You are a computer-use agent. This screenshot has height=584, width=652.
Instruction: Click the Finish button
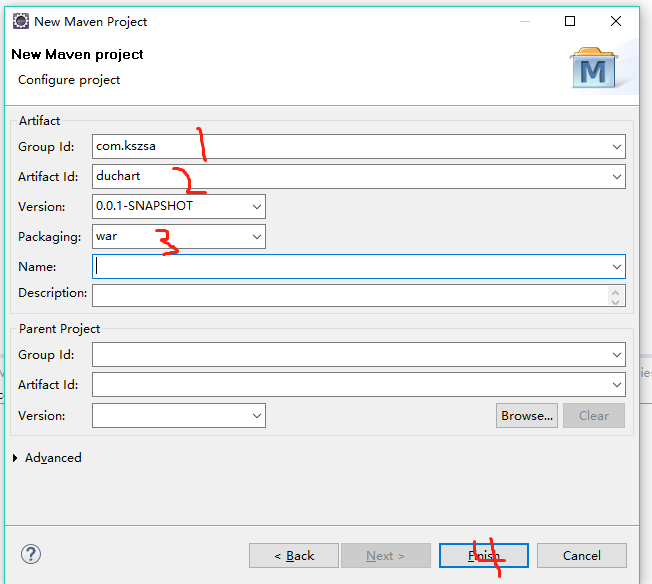[484, 555]
